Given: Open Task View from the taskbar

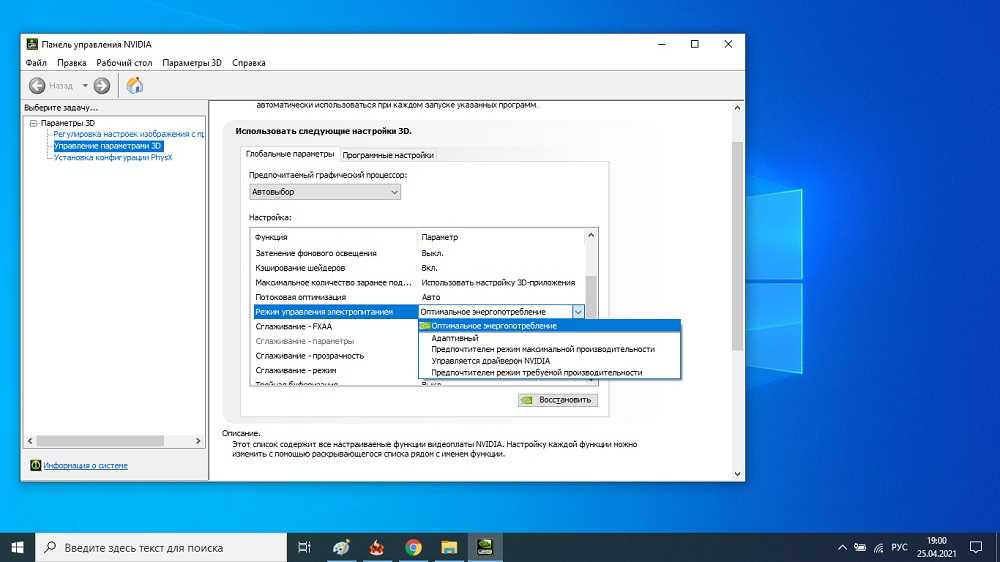Looking at the screenshot, I should point(305,547).
